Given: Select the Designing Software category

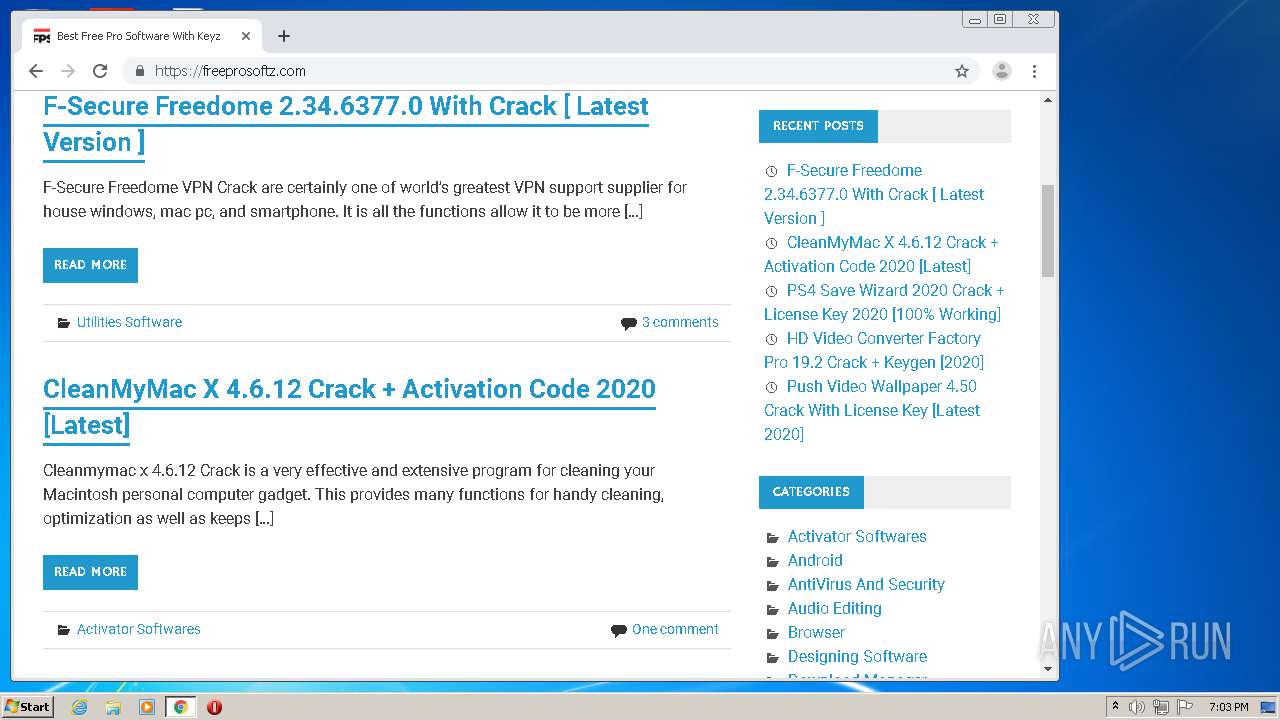Looking at the screenshot, I should (x=857, y=656).
